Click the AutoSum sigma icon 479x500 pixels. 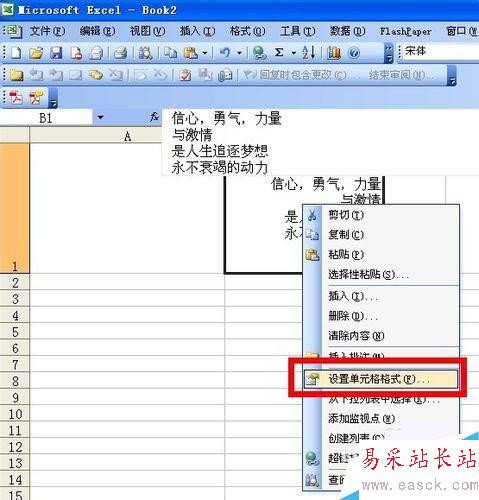[279, 53]
